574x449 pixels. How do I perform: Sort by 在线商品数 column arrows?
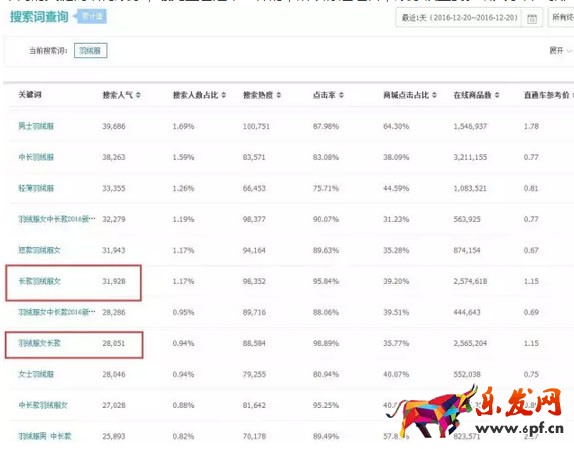point(497,95)
